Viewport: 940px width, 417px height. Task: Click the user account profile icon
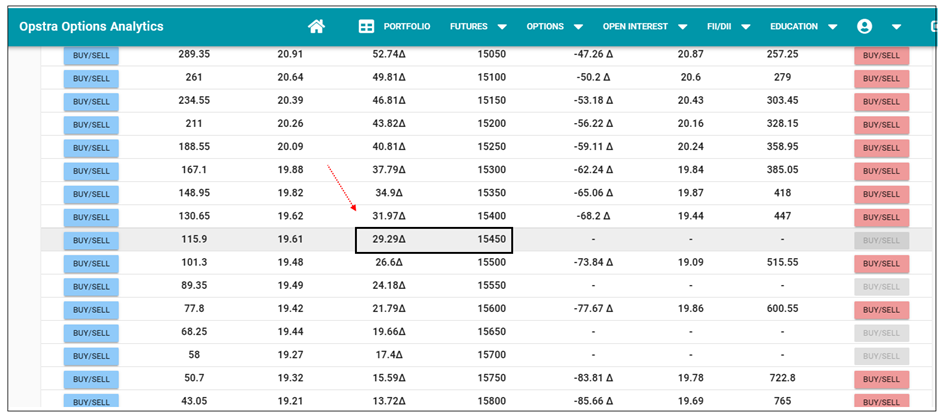tap(865, 26)
